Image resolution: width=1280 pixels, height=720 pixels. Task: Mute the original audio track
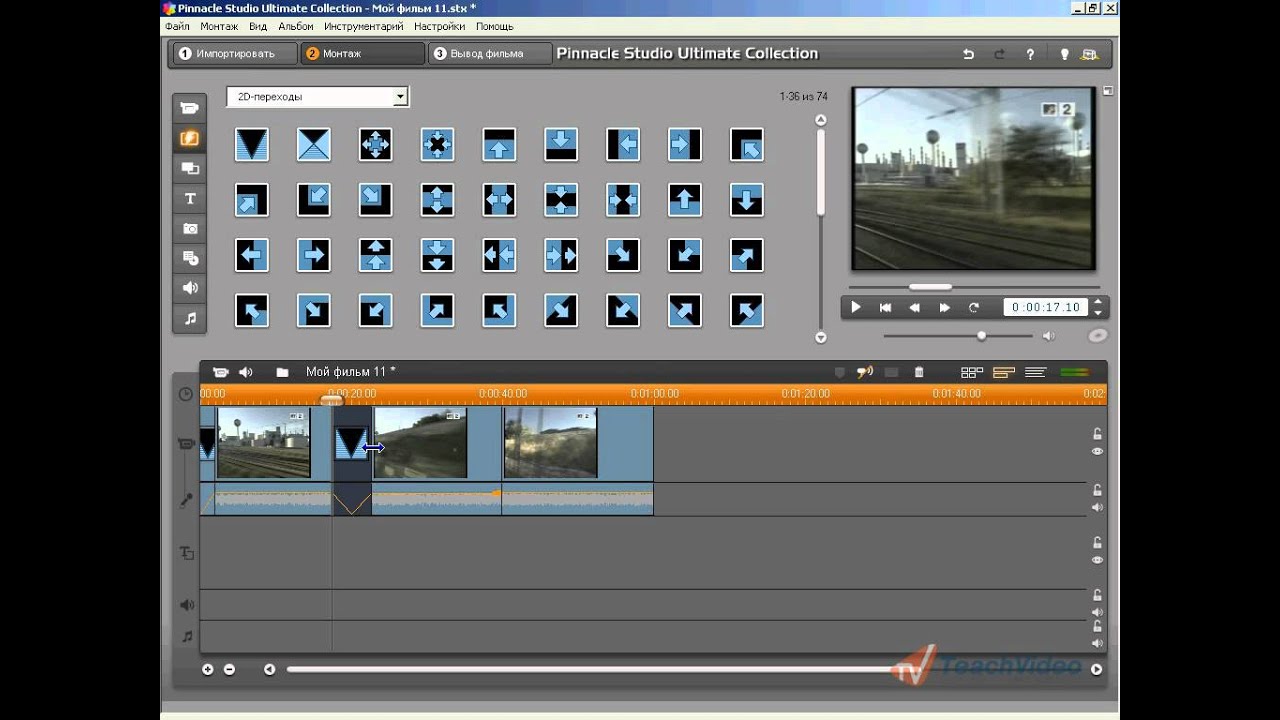[1097, 507]
